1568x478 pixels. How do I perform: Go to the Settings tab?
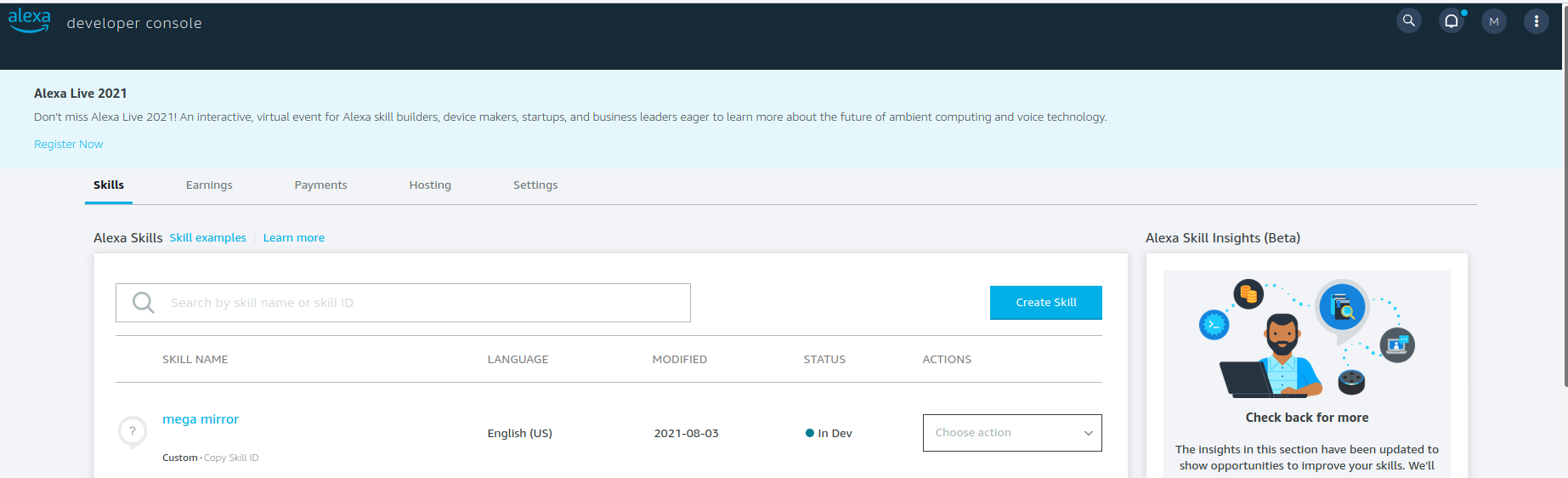535,185
